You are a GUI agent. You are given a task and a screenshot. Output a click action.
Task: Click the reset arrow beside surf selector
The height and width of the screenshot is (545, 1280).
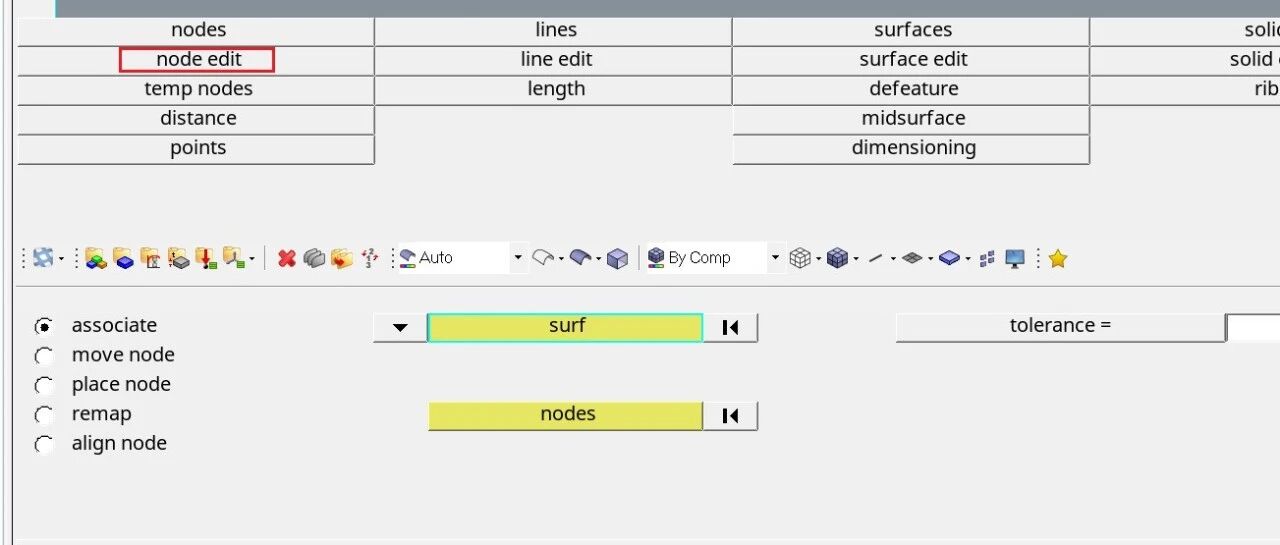(730, 327)
